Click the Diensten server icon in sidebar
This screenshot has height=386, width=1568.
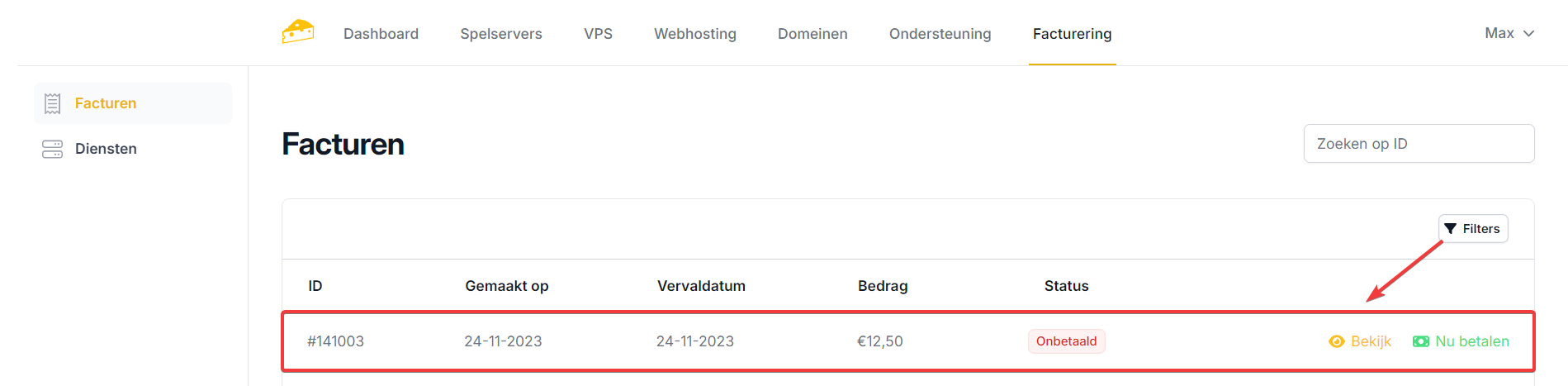(x=53, y=149)
